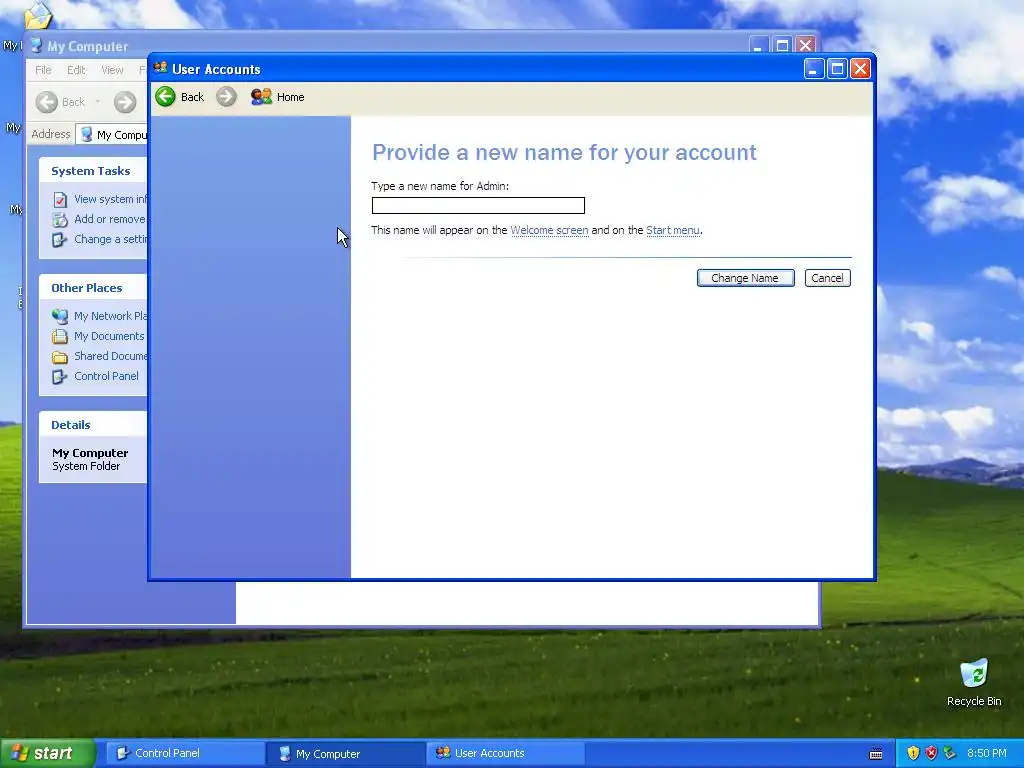Click the Start button
This screenshot has height=768, width=1024.
coord(47,753)
